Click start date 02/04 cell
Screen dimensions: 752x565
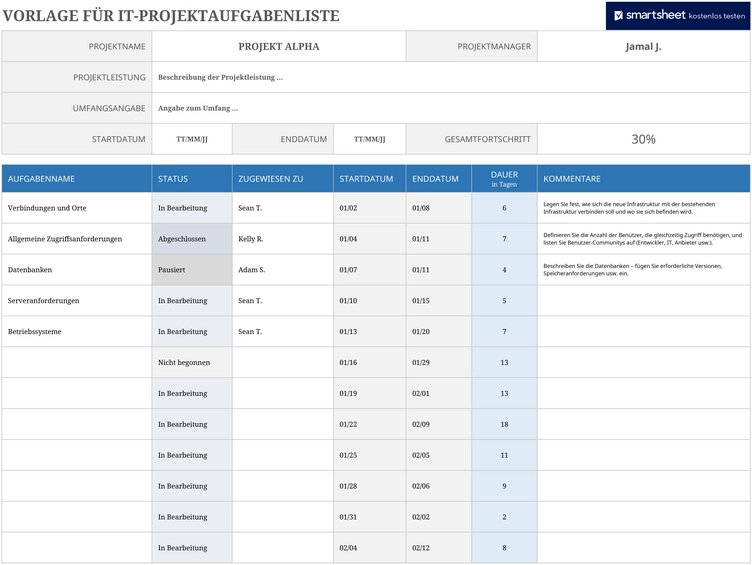tap(369, 548)
